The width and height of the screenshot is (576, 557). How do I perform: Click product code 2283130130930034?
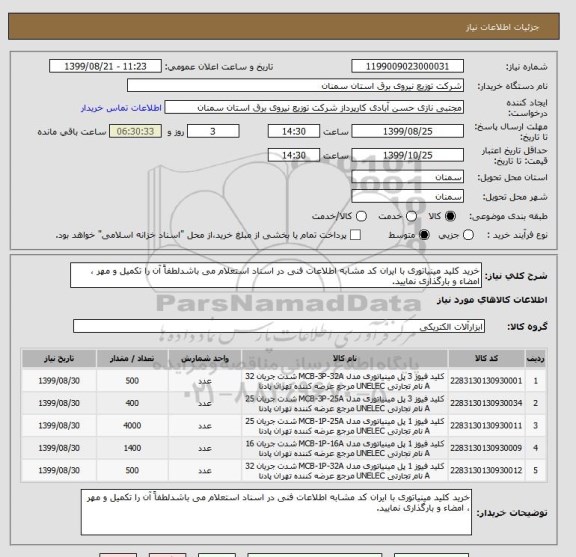coord(486,403)
